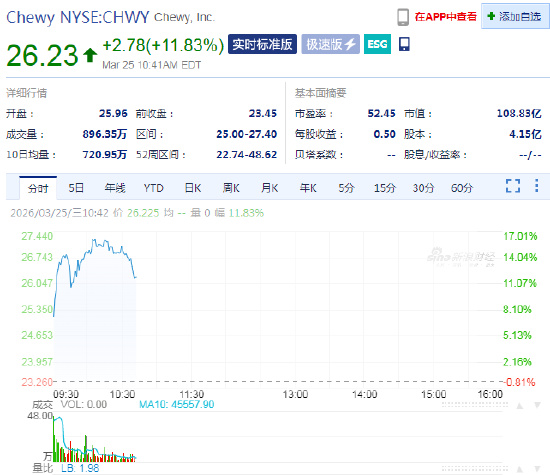Select the 月K chart tab
Screen dimensions: 550x475
tap(269, 188)
